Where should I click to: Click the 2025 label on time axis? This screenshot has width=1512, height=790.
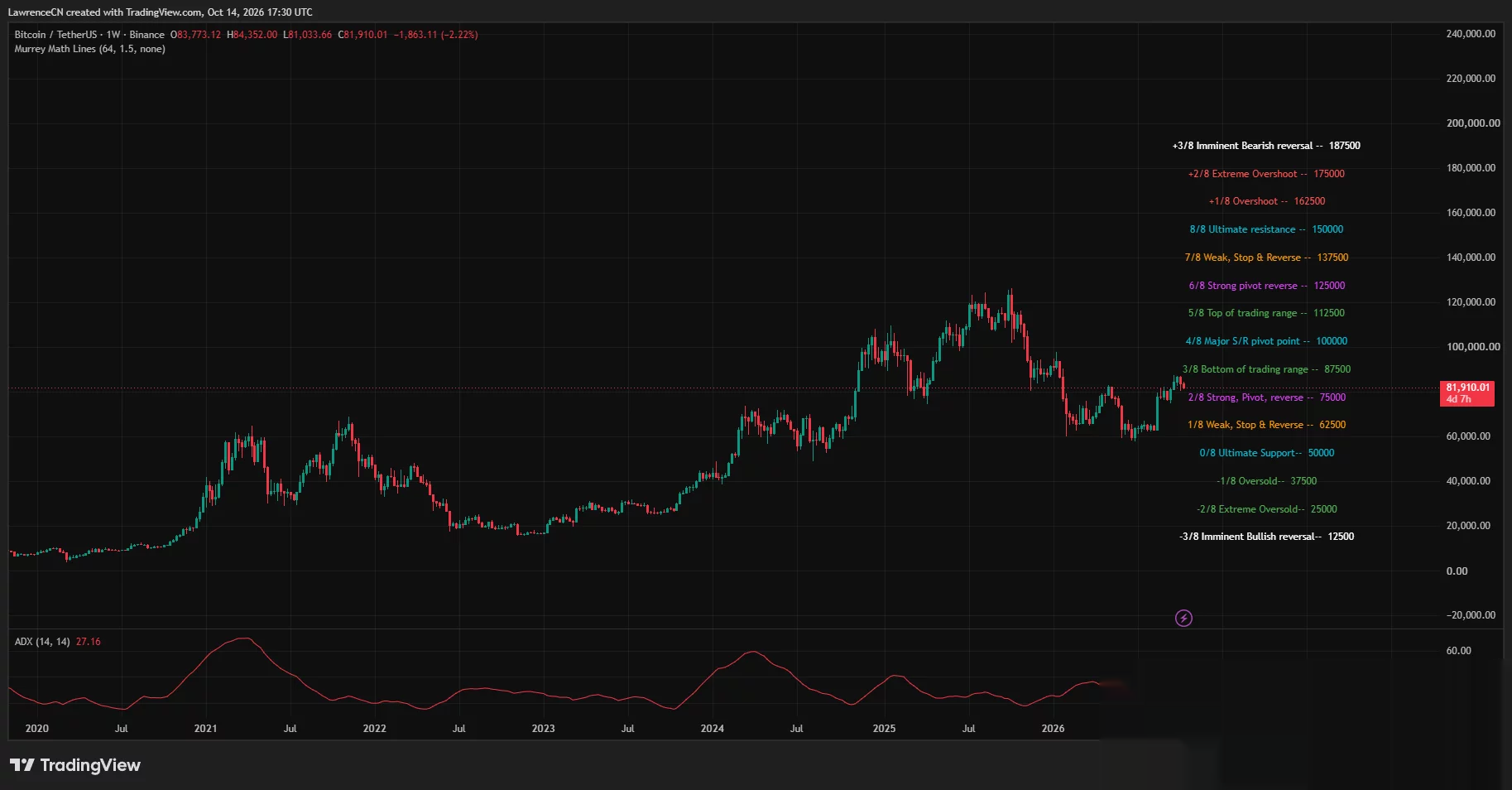(884, 729)
